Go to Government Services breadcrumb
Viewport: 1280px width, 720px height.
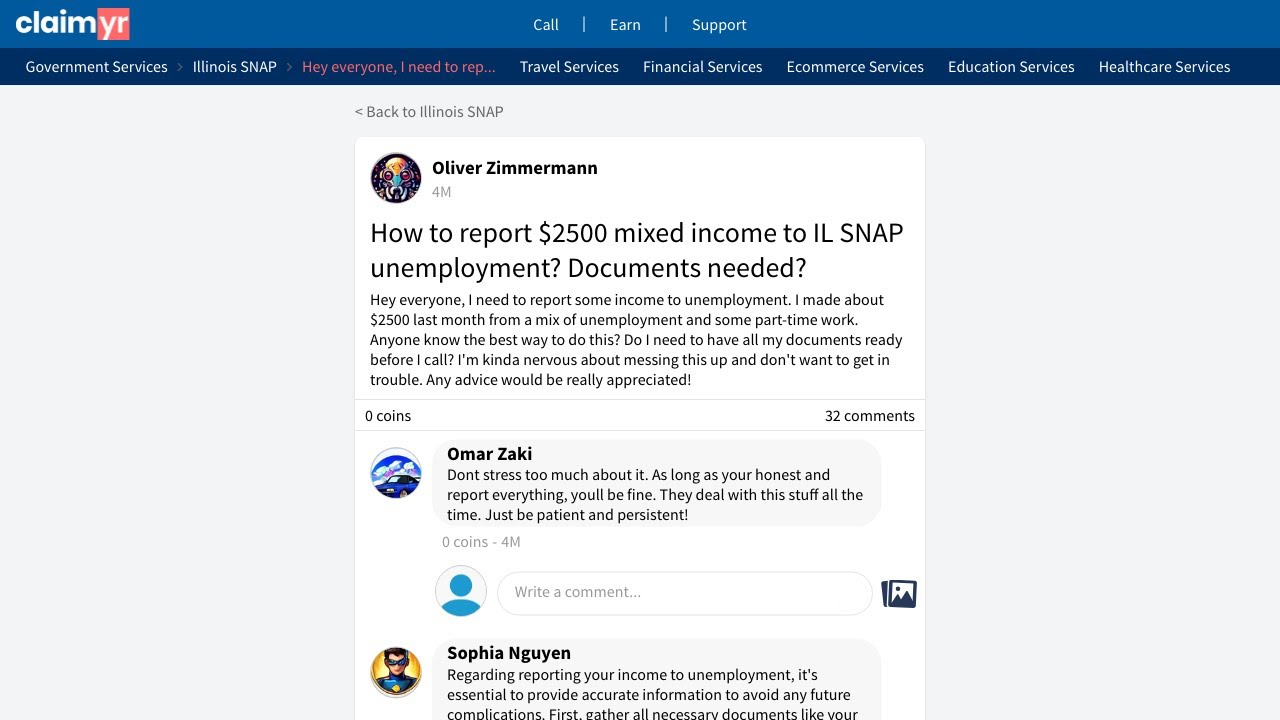[x=97, y=67]
